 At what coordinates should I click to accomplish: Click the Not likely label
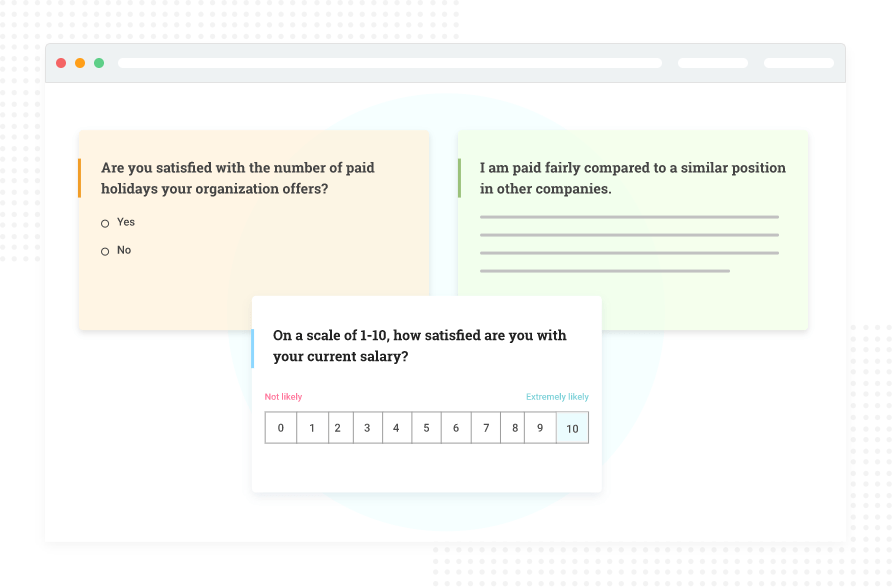point(282,396)
